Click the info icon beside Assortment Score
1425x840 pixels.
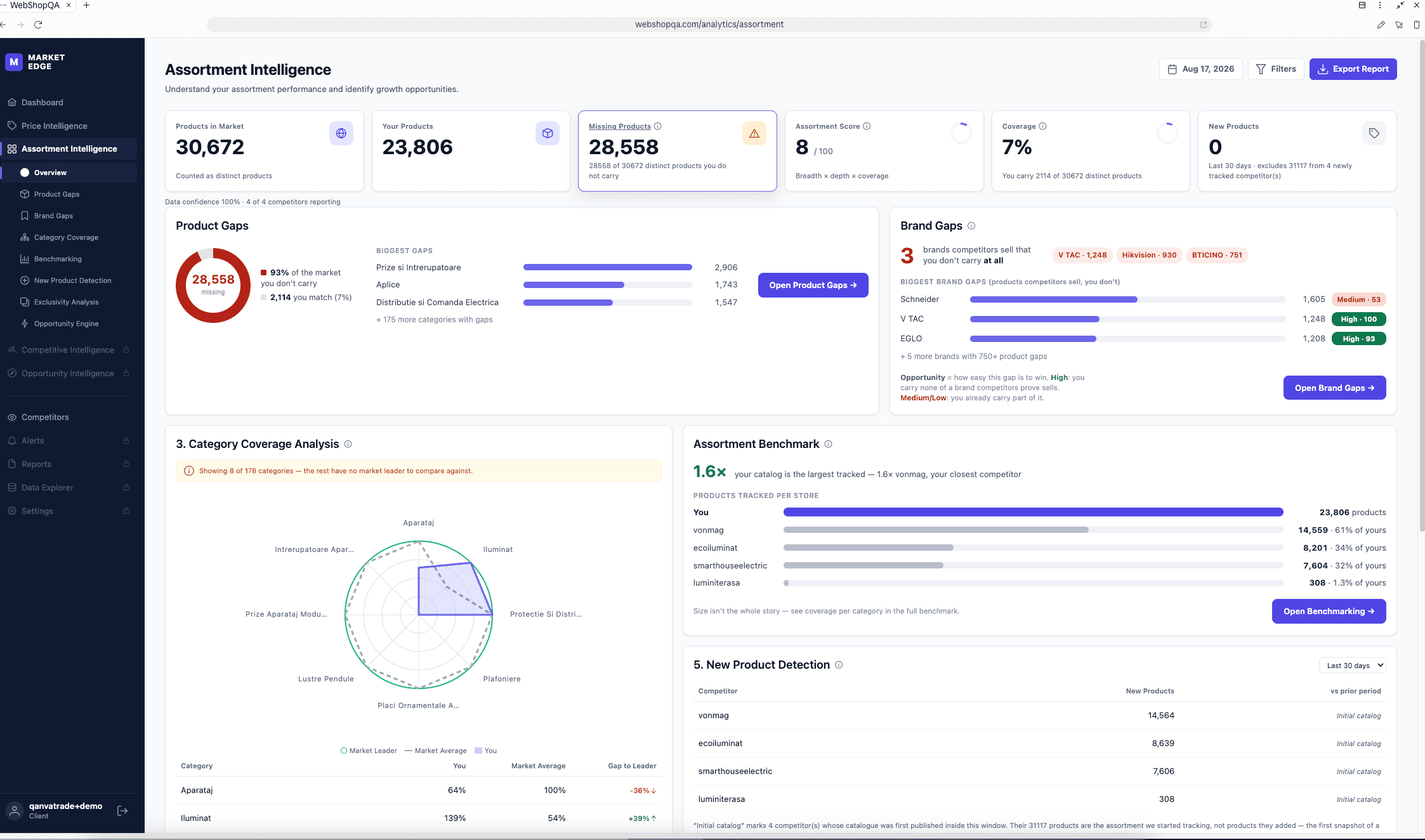[867, 126]
